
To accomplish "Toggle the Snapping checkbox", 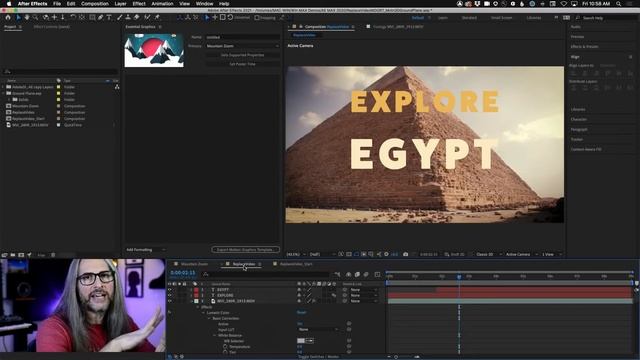I will (257, 18).
